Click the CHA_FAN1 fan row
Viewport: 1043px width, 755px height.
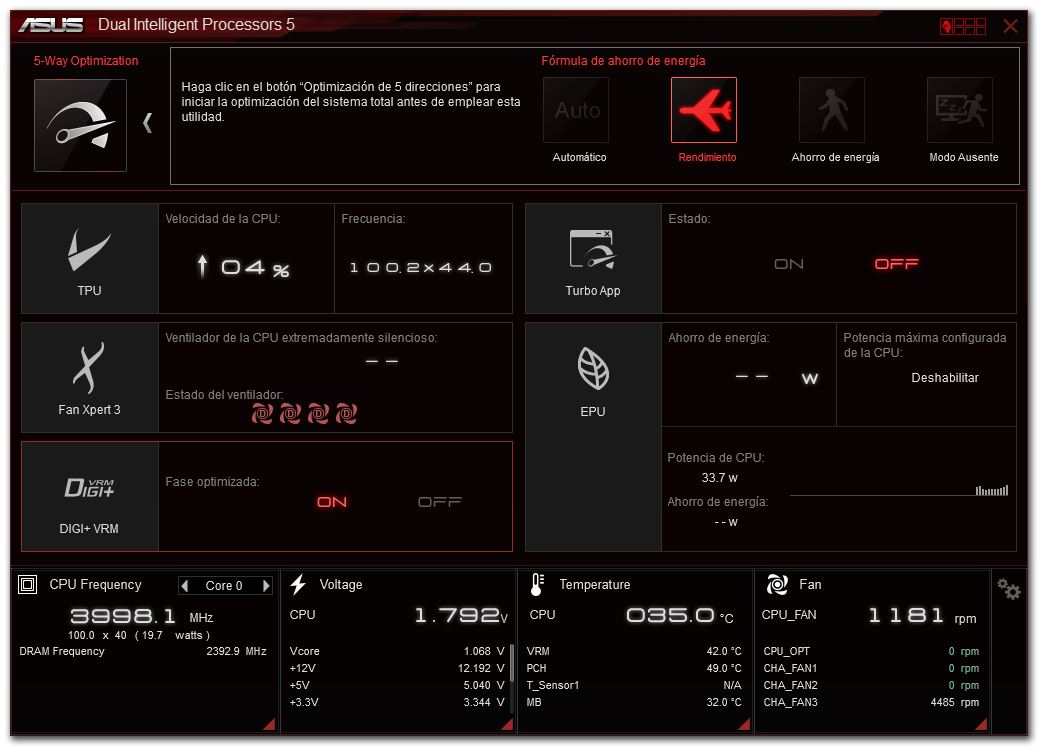point(871,668)
